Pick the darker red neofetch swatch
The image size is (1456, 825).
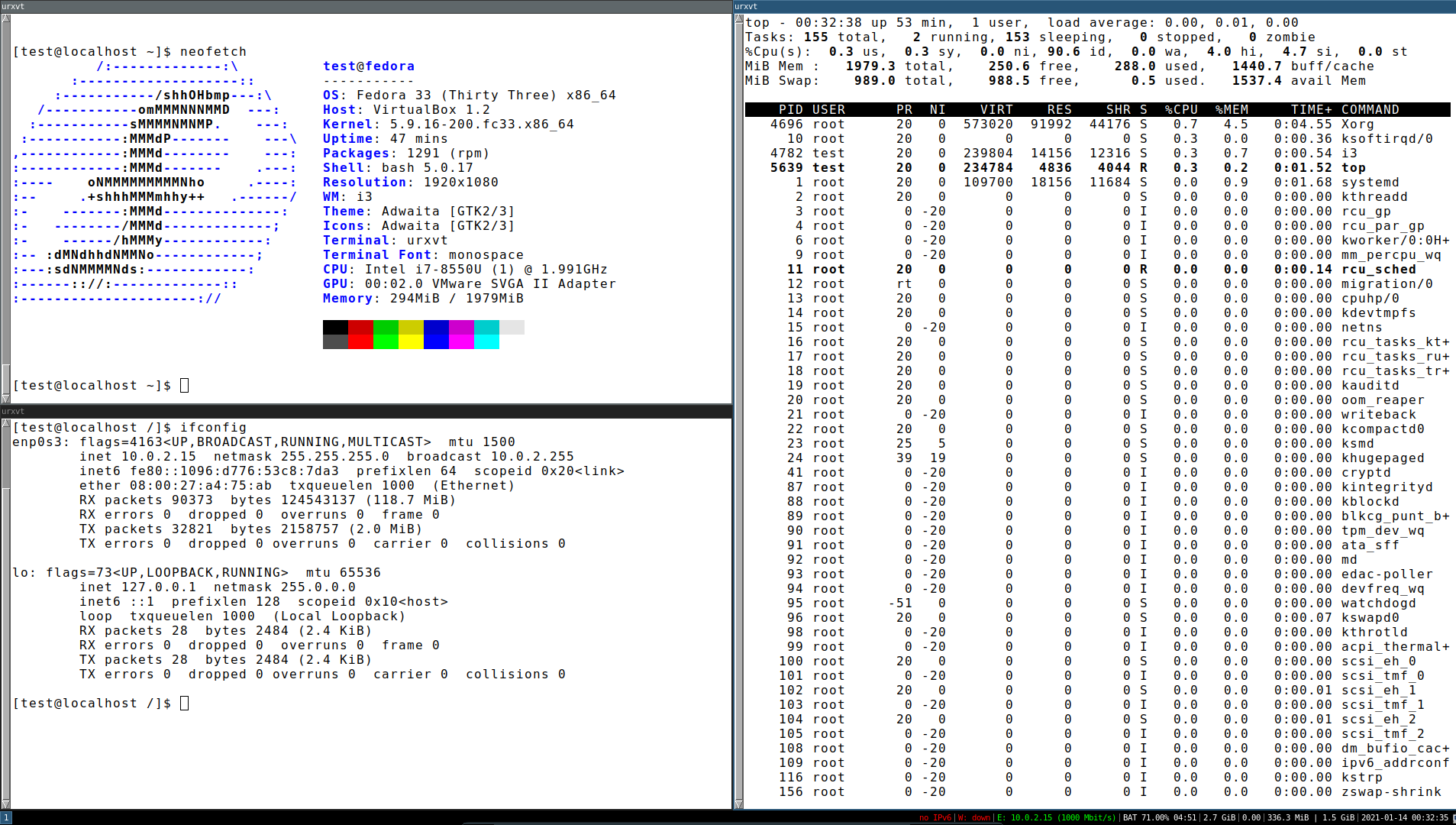click(x=360, y=328)
